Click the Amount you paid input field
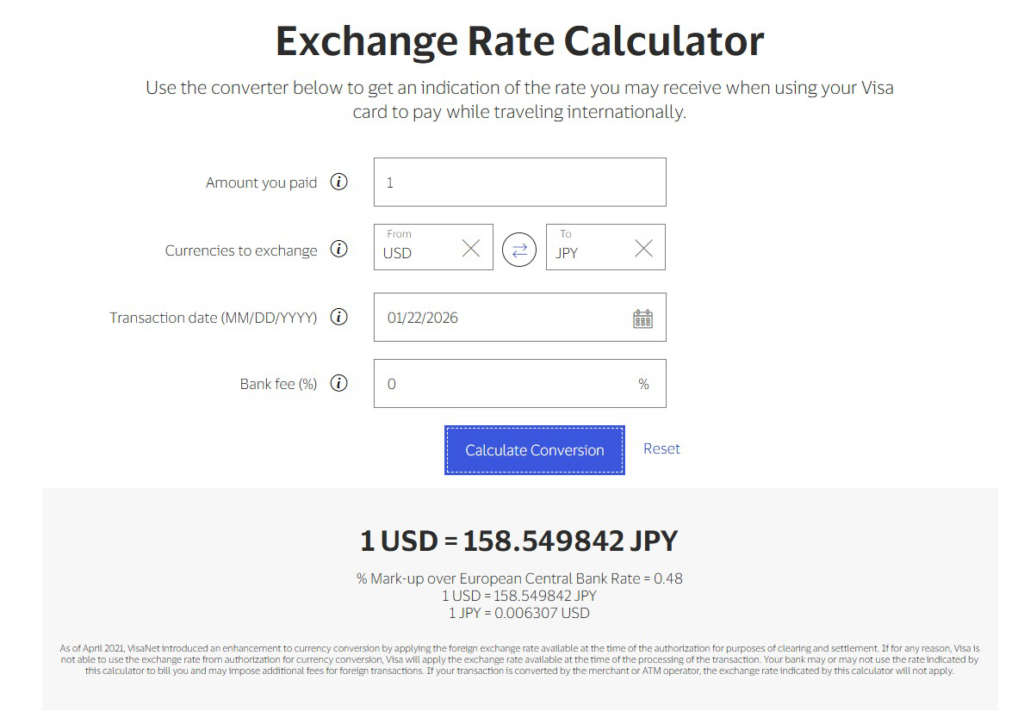Image resolution: width=1024 pixels, height=717 pixels. point(519,183)
